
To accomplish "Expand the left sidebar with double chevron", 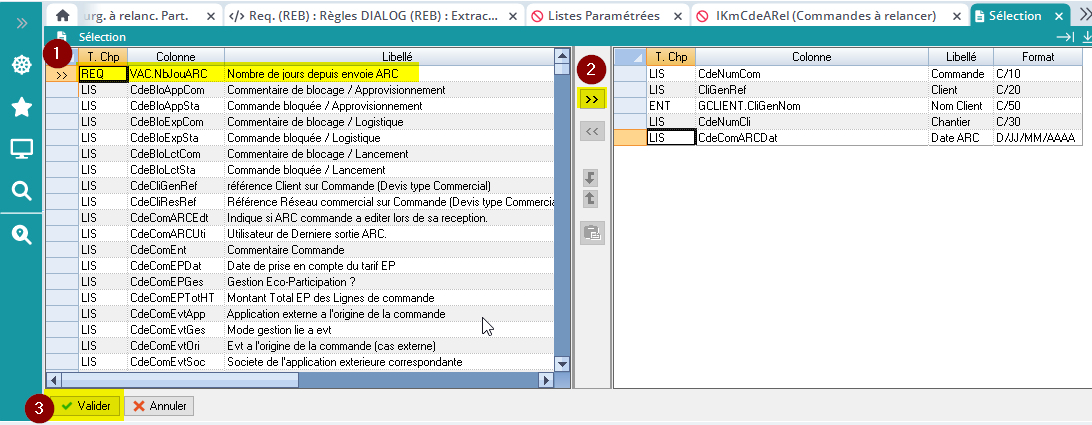I will coord(21,21).
